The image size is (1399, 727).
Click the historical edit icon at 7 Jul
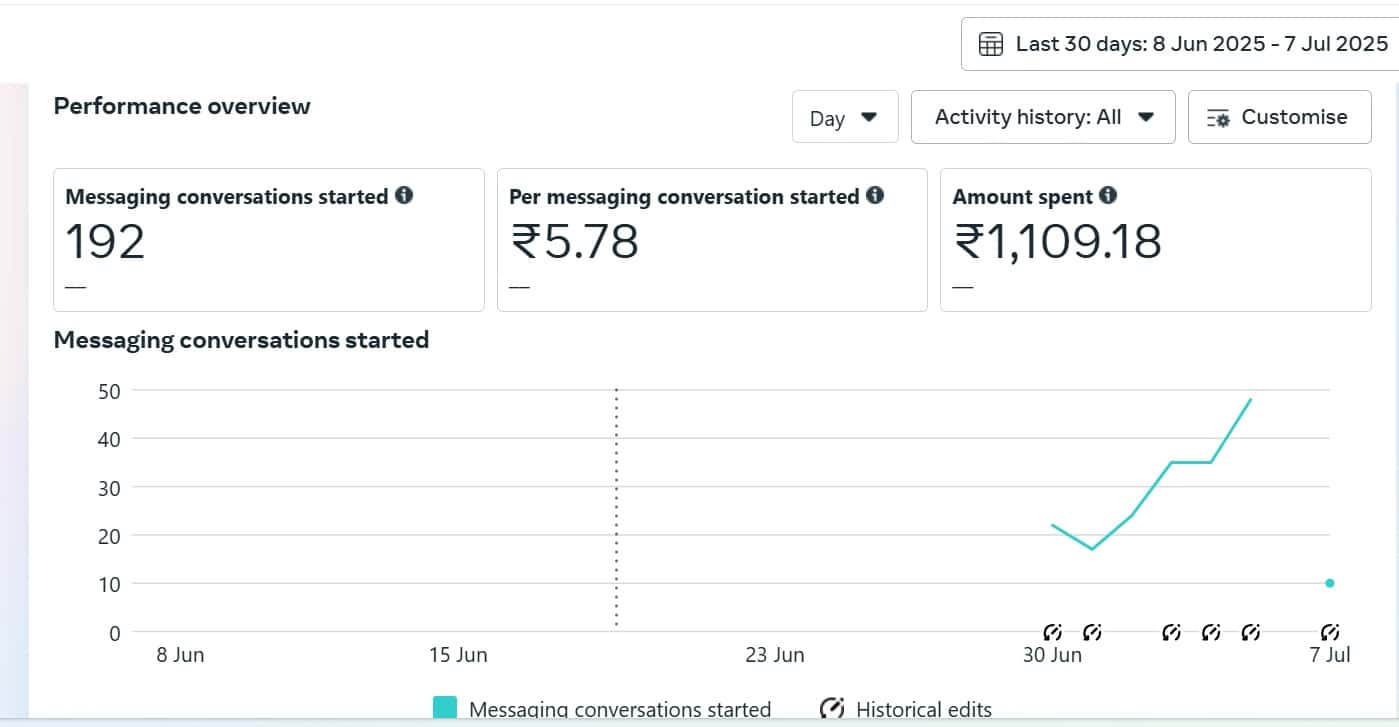[1330, 632]
